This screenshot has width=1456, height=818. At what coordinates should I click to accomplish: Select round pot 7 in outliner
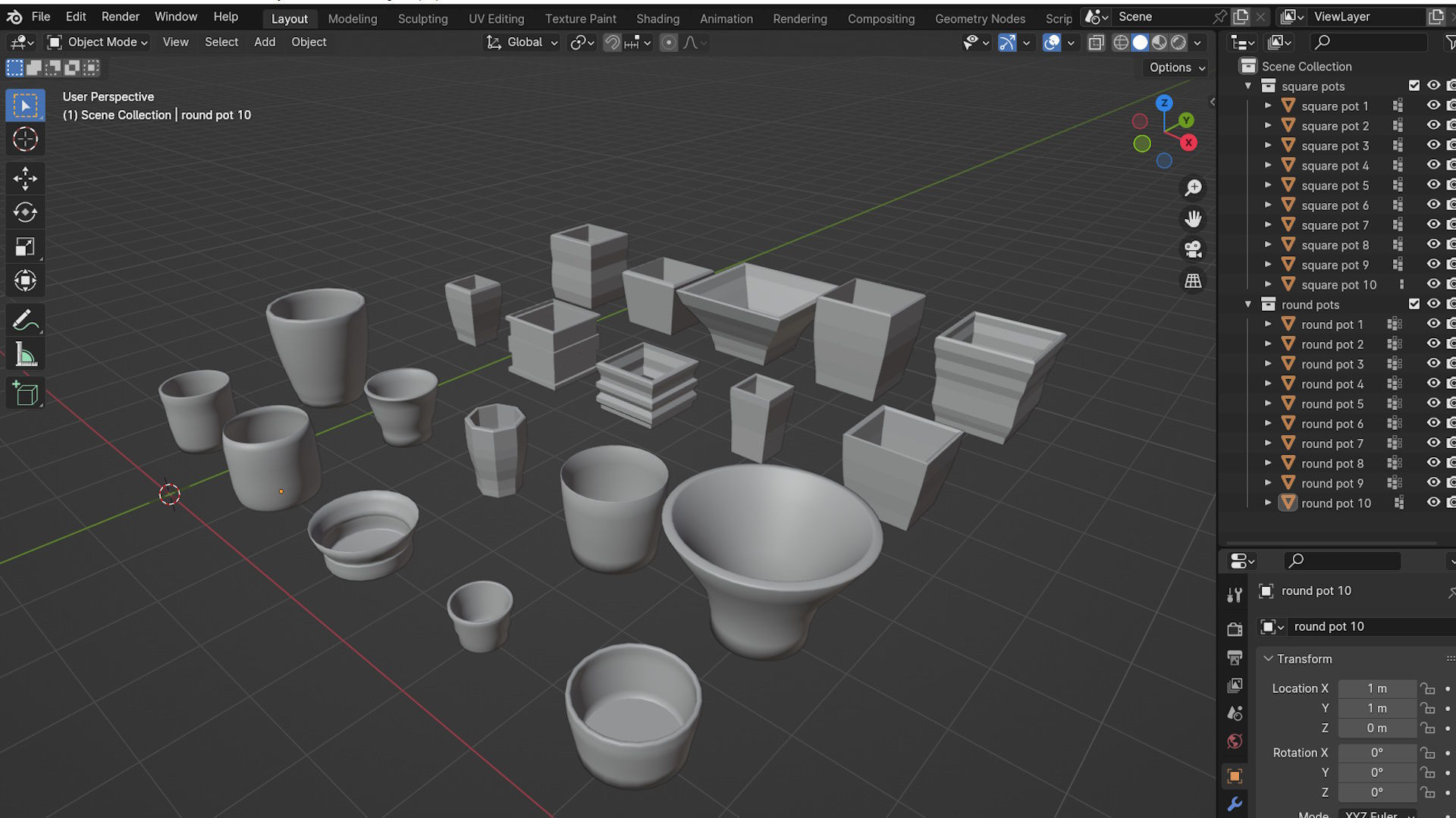[1332, 443]
